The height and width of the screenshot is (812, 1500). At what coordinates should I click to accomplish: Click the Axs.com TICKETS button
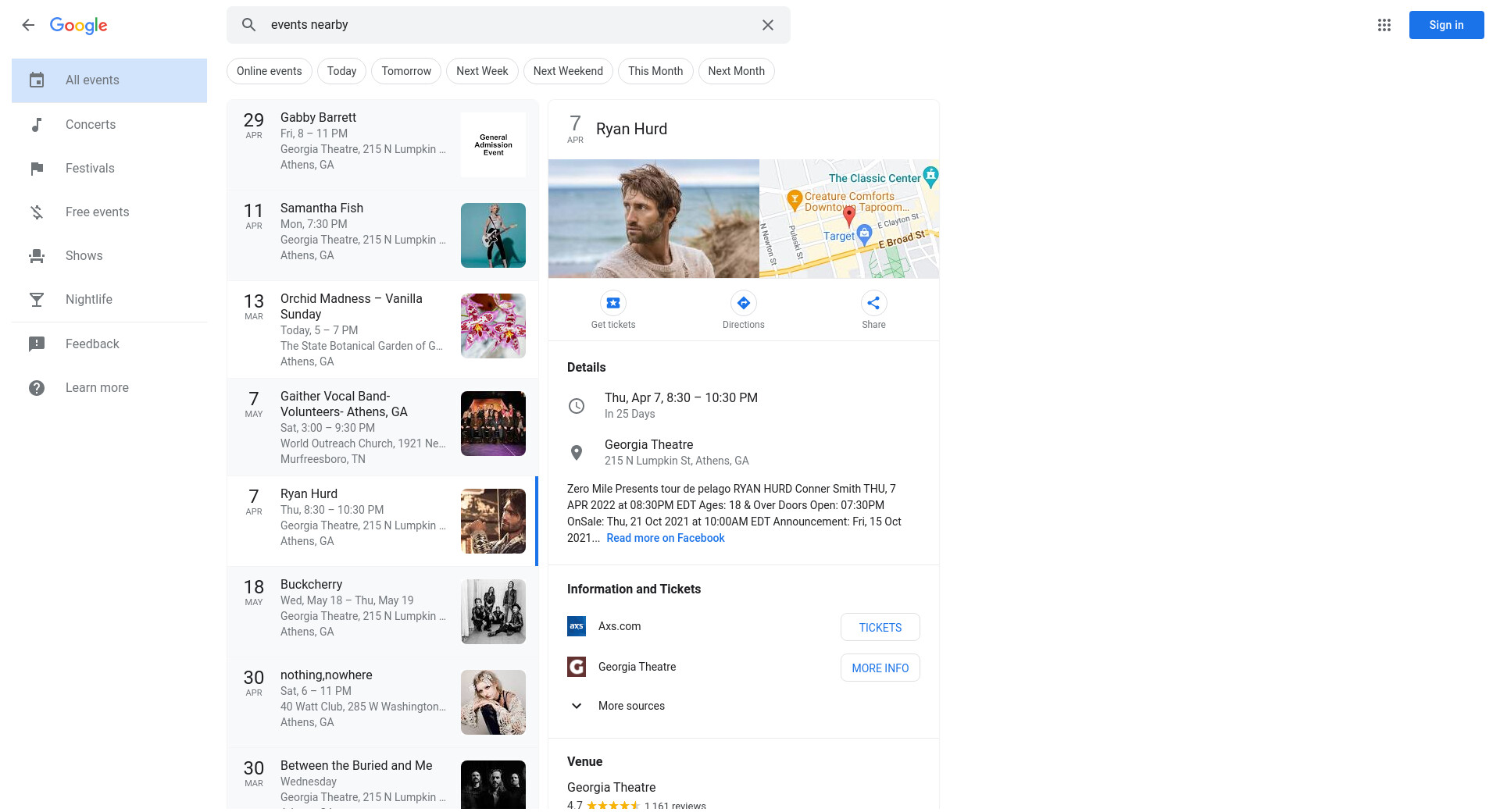(880, 628)
